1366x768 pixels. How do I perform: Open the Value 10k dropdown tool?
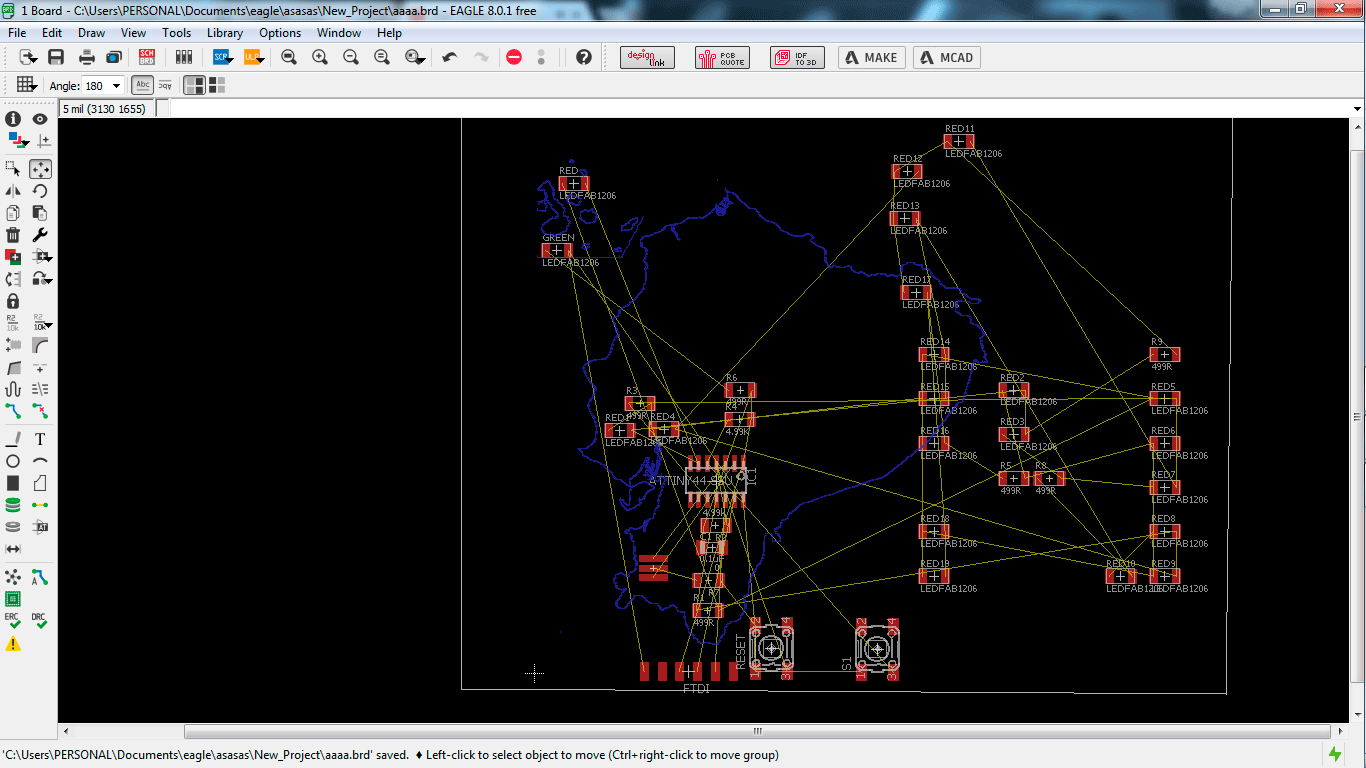(x=43, y=323)
